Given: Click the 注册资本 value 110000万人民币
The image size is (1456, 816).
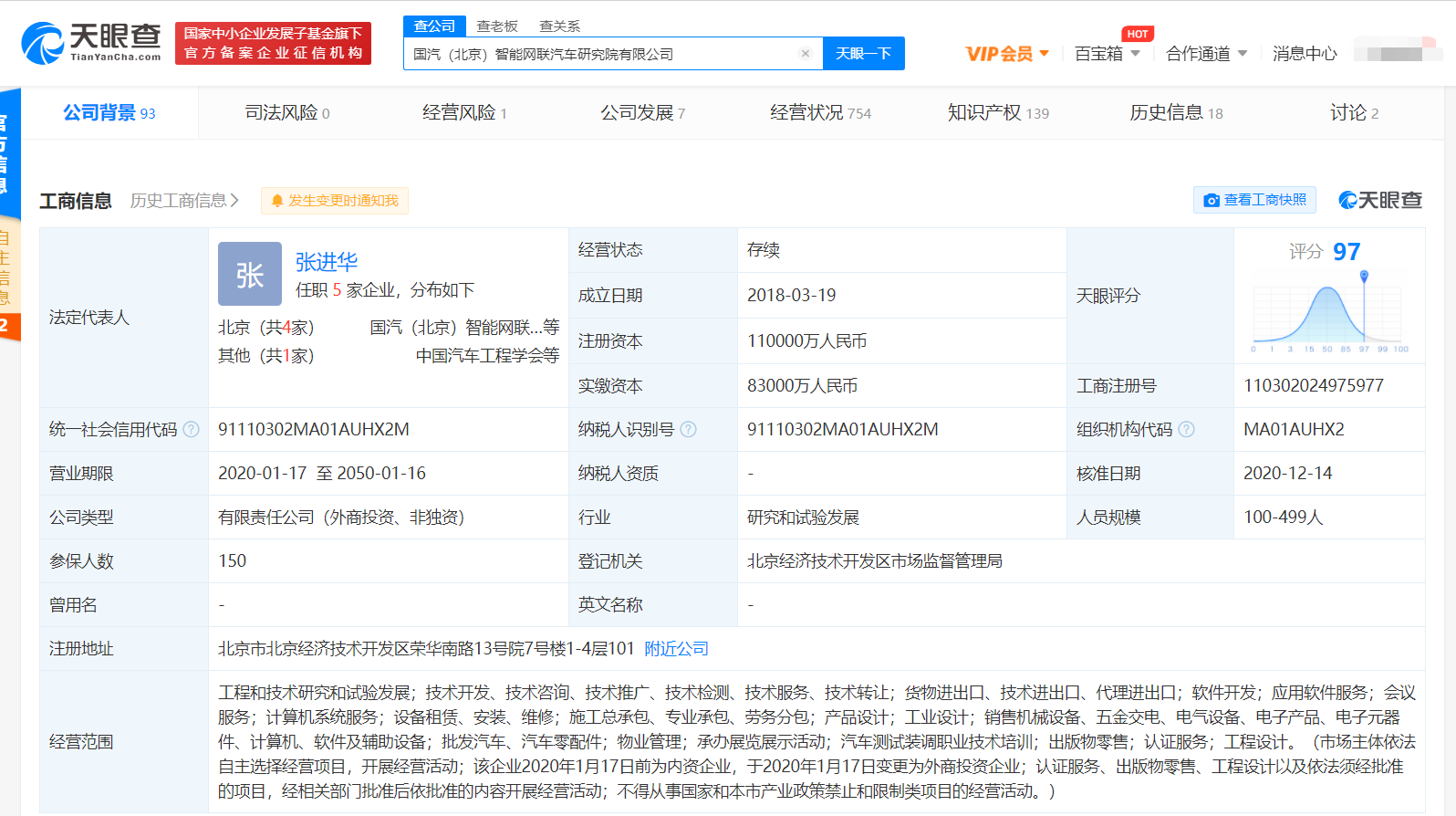Looking at the screenshot, I should tap(806, 340).
